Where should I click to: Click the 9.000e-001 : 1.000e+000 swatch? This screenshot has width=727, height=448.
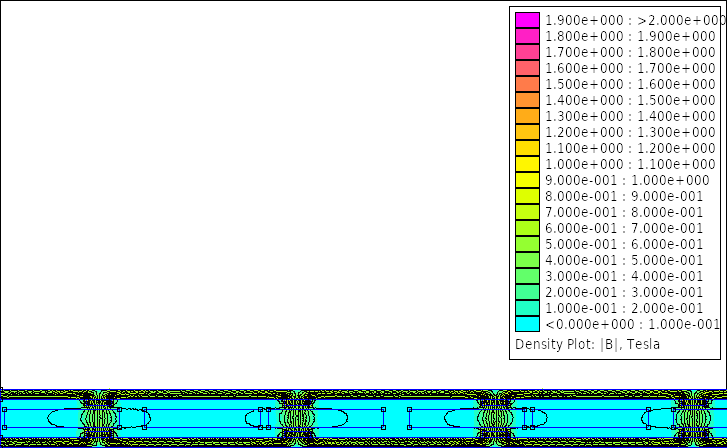tap(527, 180)
